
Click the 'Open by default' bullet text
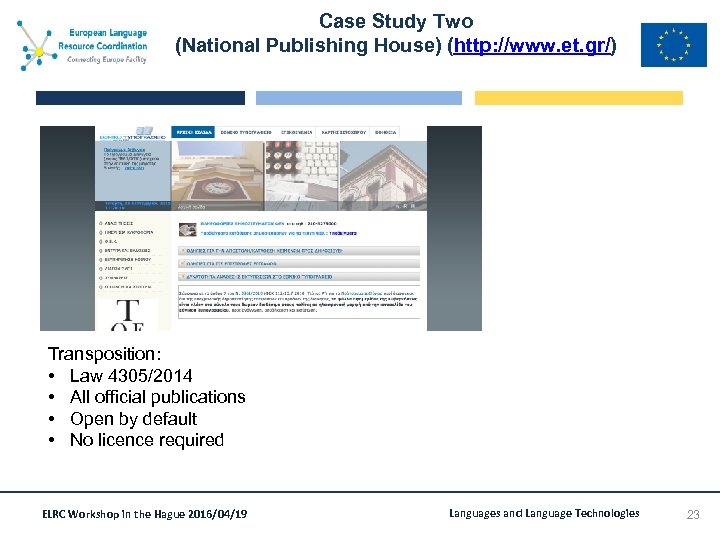click(x=133, y=419)
